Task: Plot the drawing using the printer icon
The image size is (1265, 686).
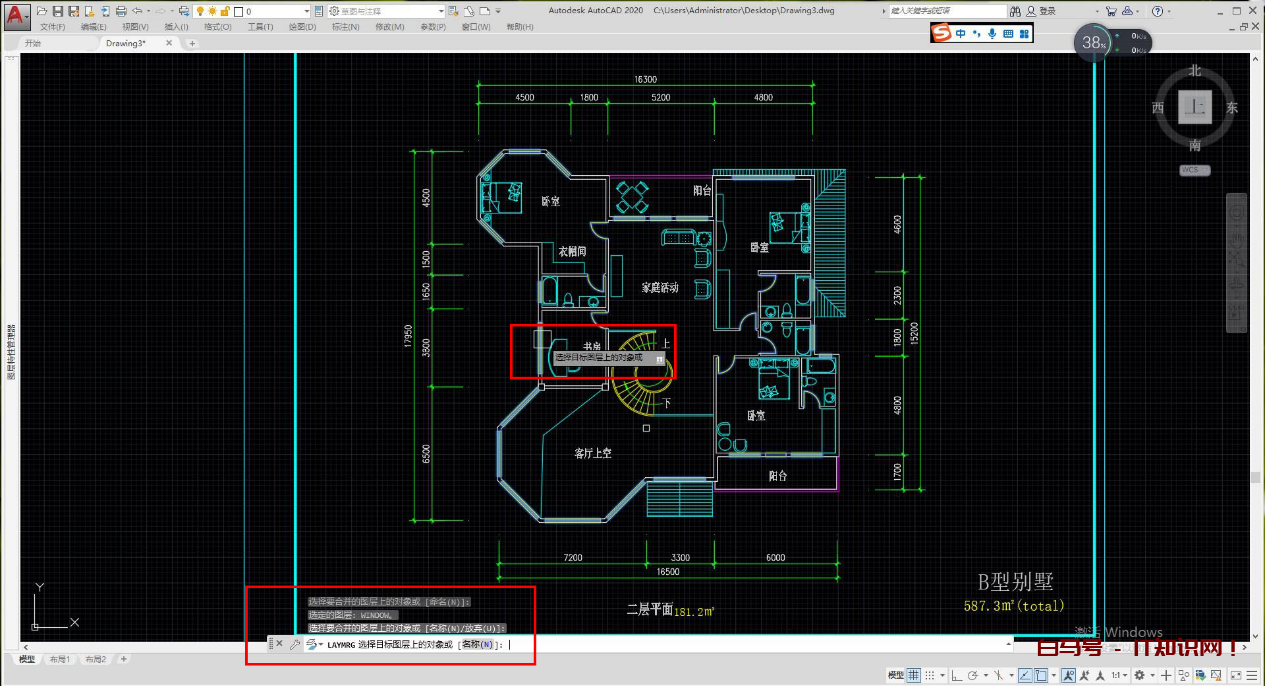Action: coord(120,10)
